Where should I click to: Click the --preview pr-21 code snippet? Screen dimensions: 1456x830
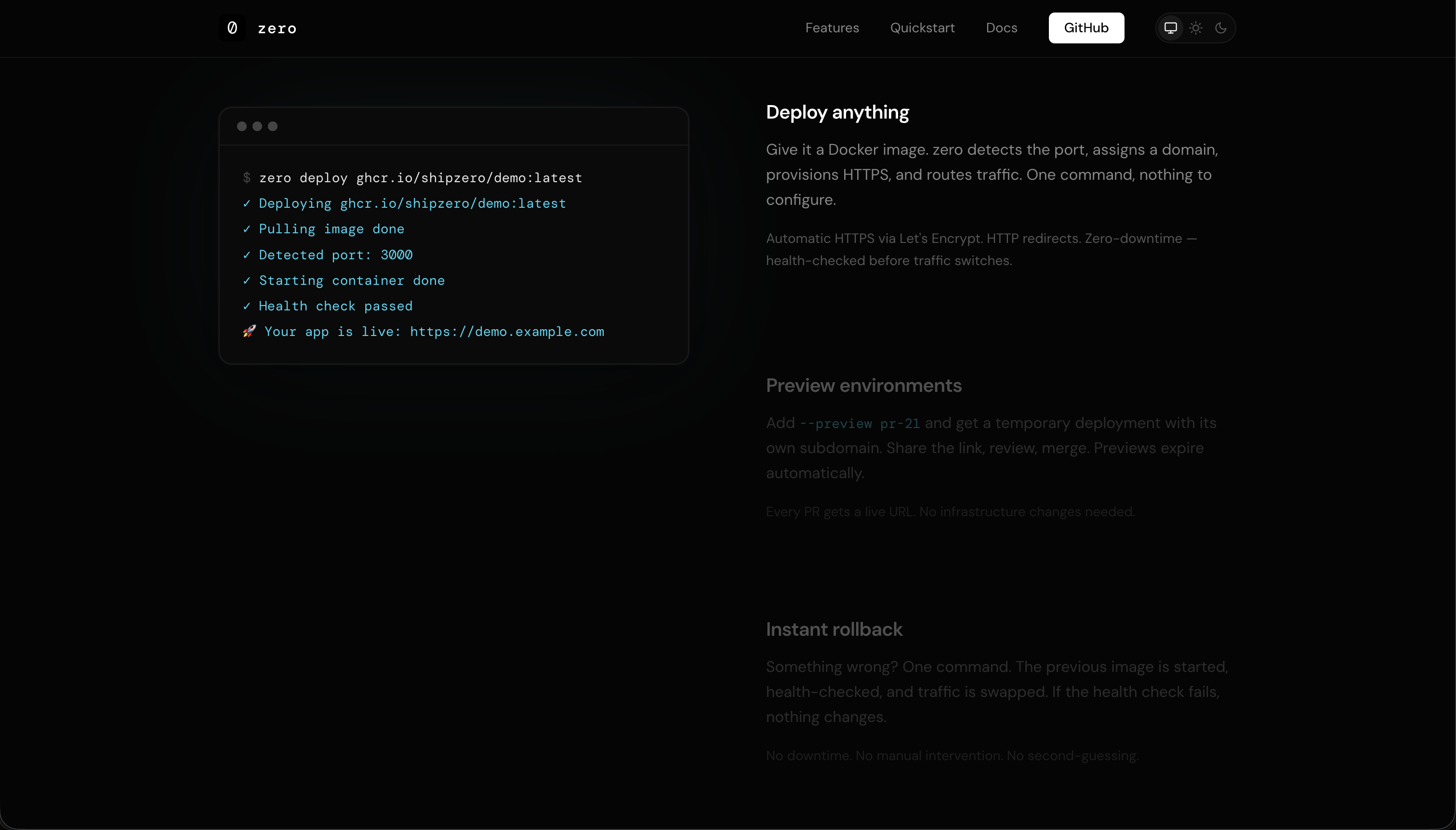860,424
